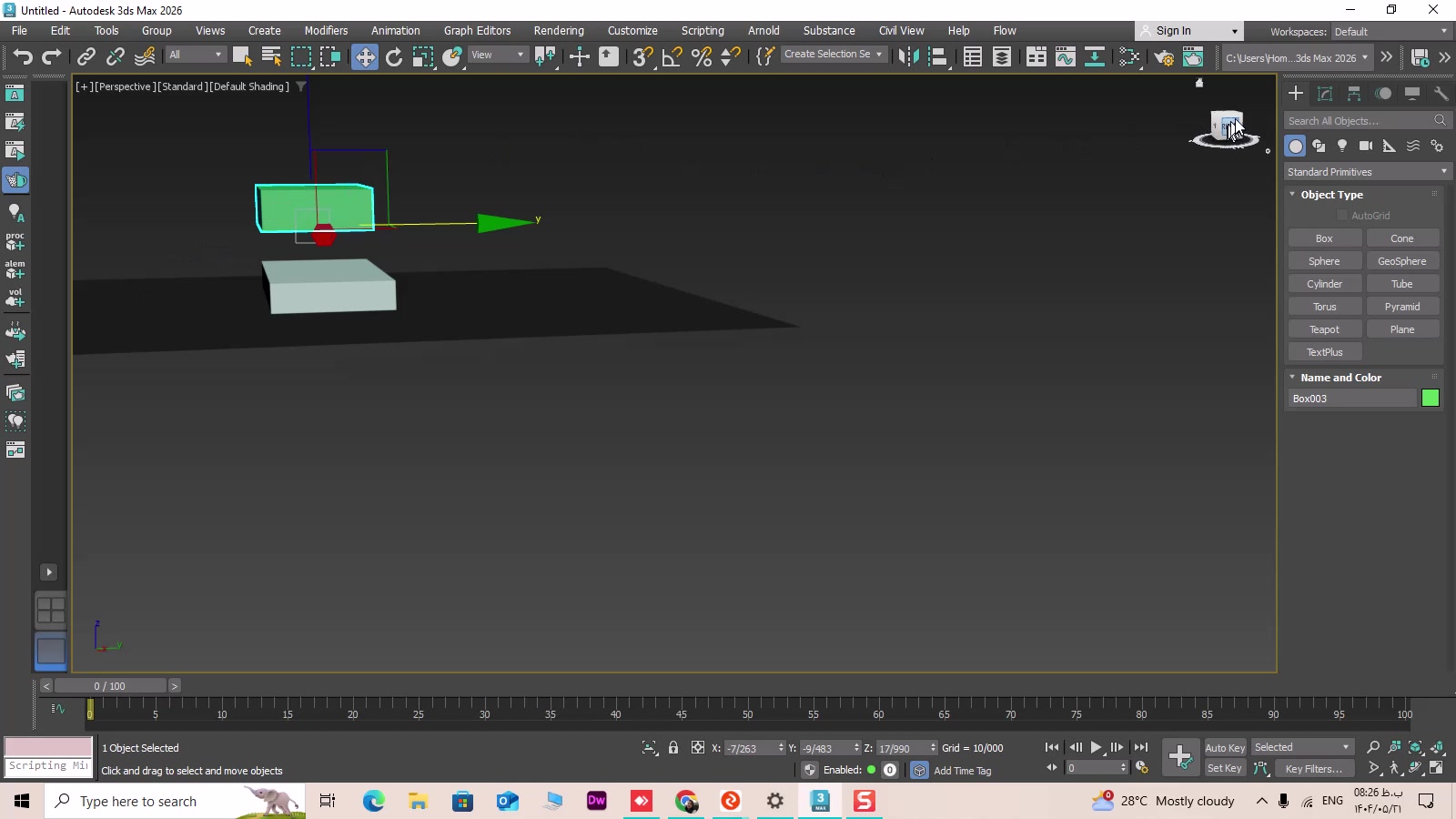Image resolution: width=1456 pixels, height=819 pixels.
Task: Collapse the Object Type rollout
Action: tap(1292, 195)
